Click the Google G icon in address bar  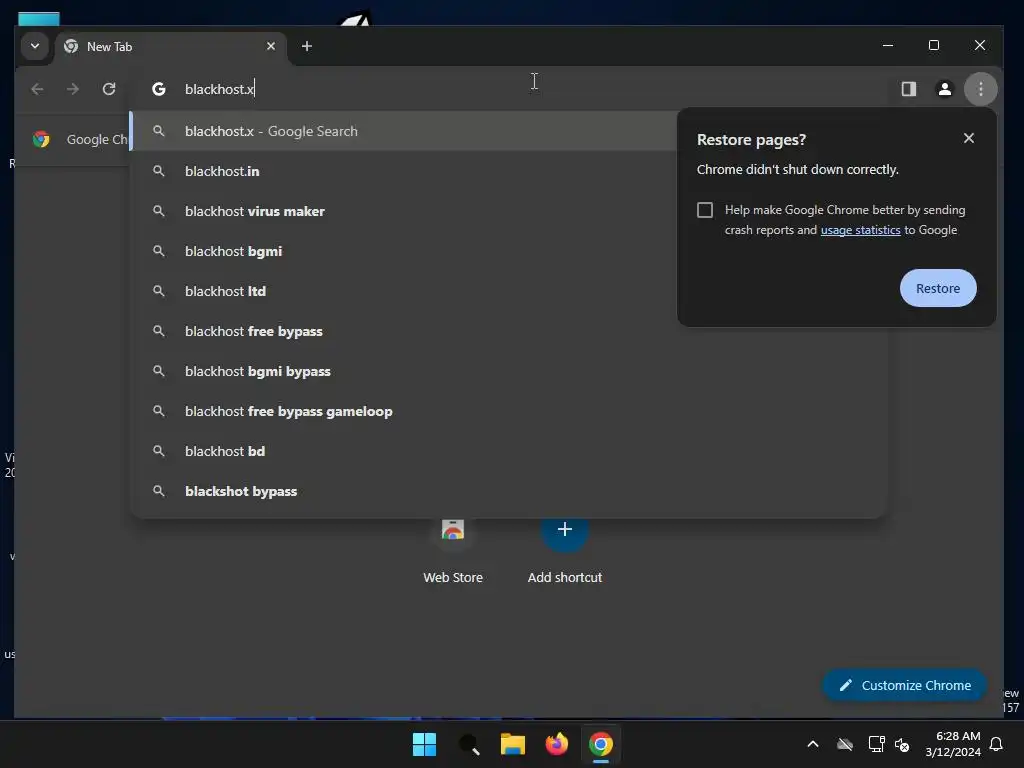point(159,89)
